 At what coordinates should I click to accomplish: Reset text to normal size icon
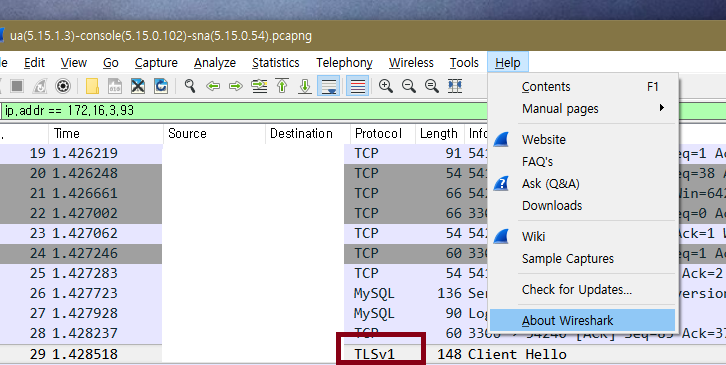(432, 86)
